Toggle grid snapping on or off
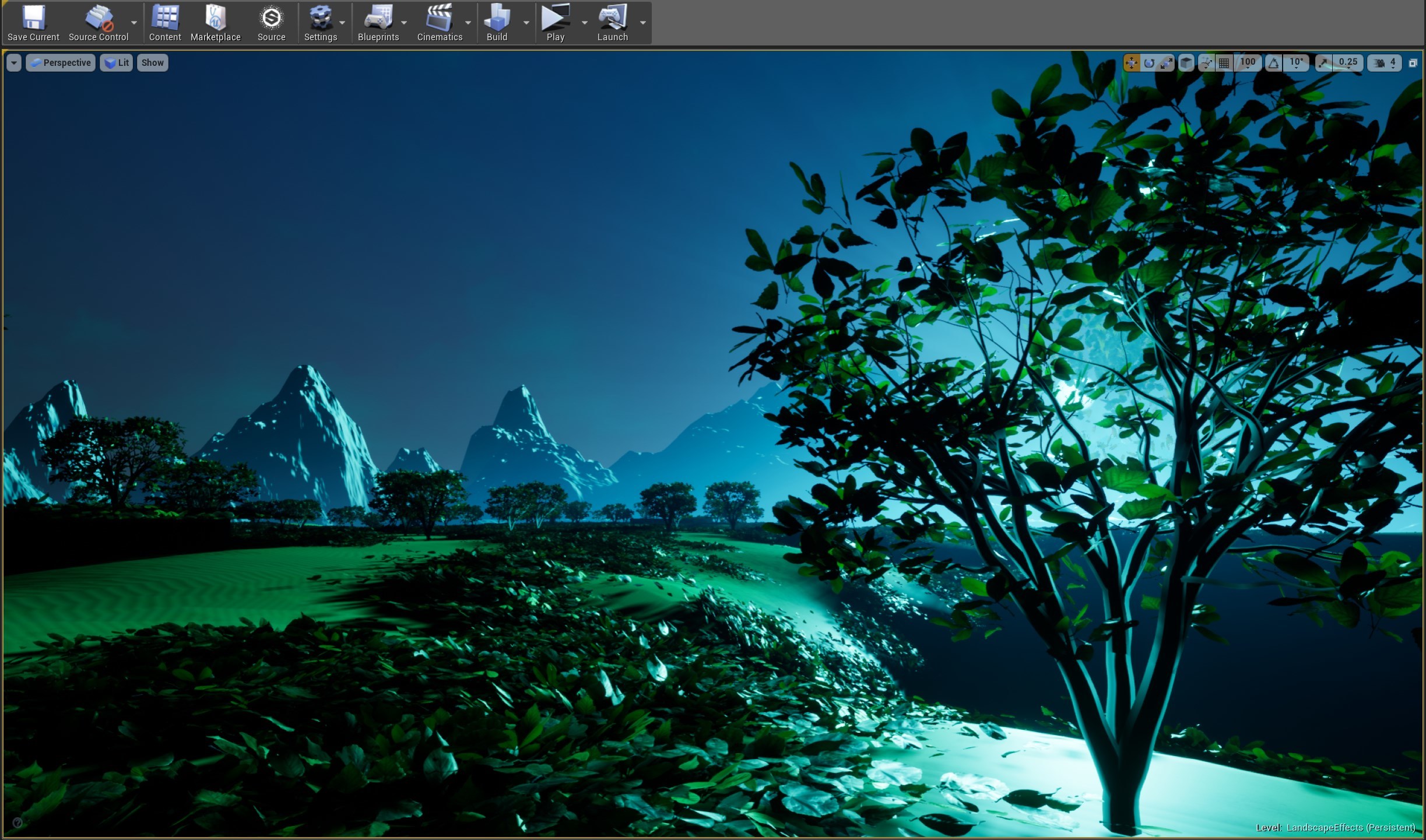The image size is (1426, 840). tap(1224, 62)
